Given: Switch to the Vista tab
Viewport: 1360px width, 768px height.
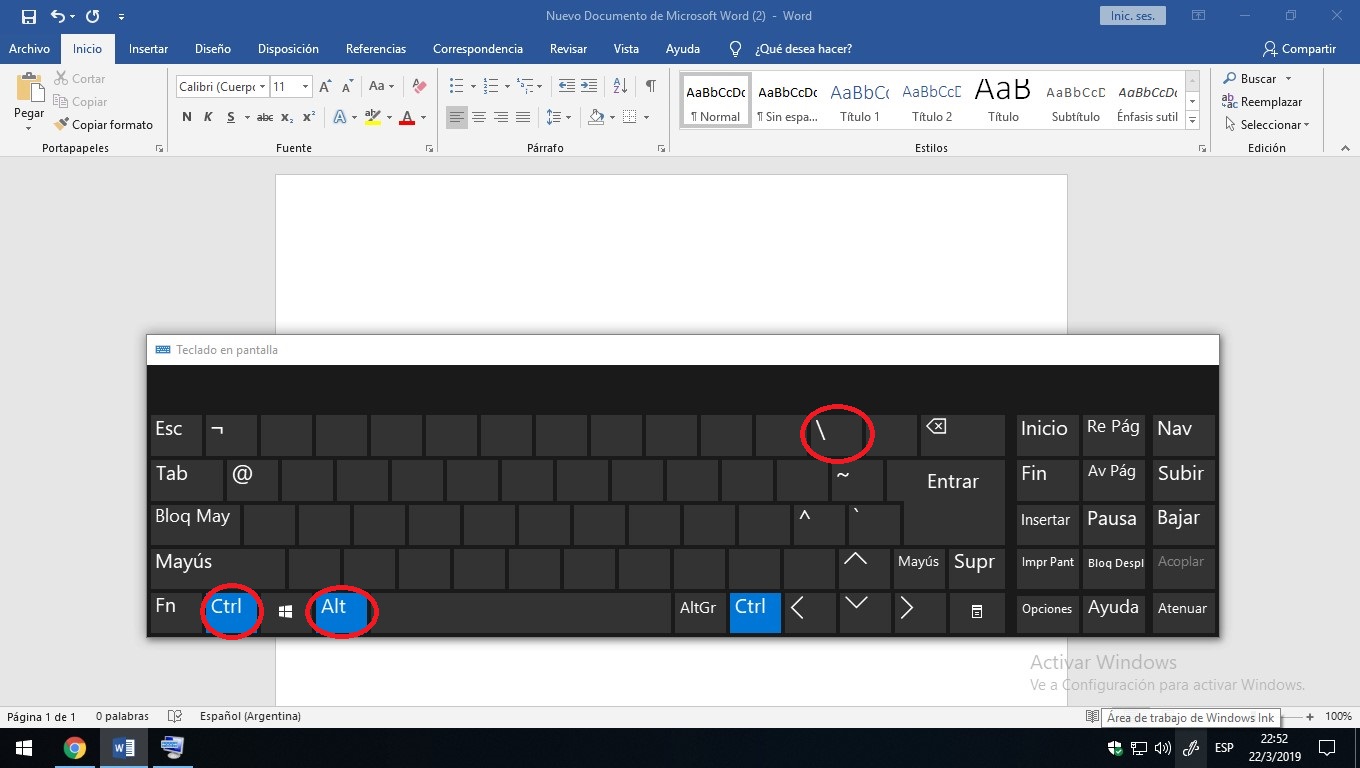Looking at the screenshot, I should coord(626,48).
